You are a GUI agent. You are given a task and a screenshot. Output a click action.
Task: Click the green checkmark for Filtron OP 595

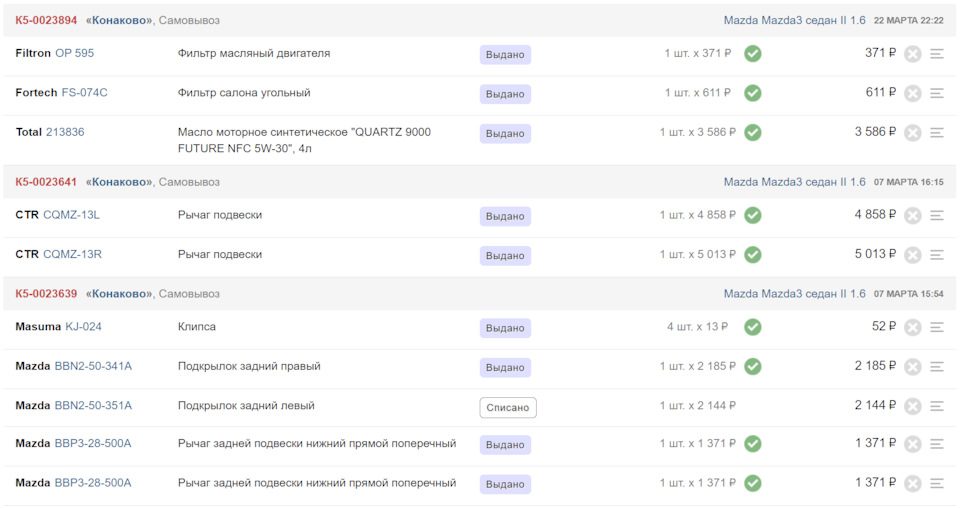[x=753, y=53]
